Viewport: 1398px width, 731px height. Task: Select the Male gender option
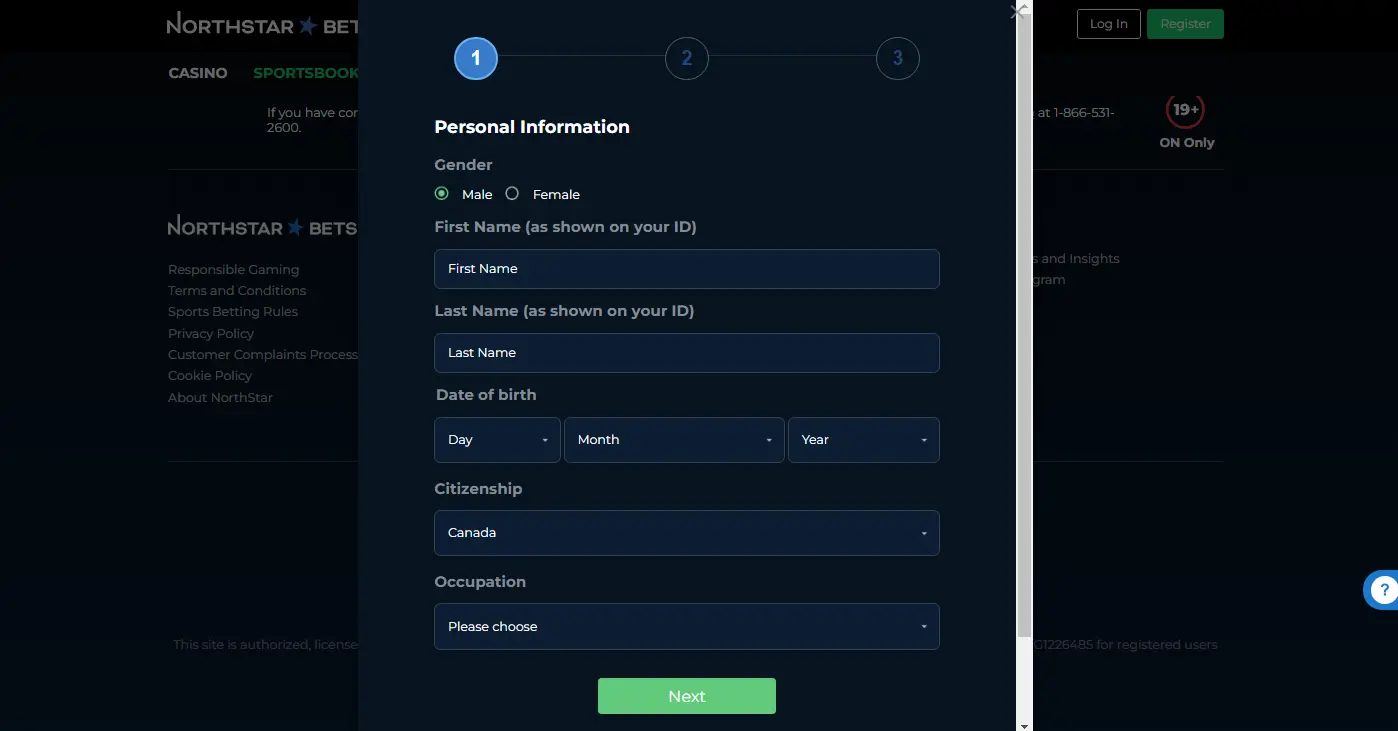pos(442,194)
